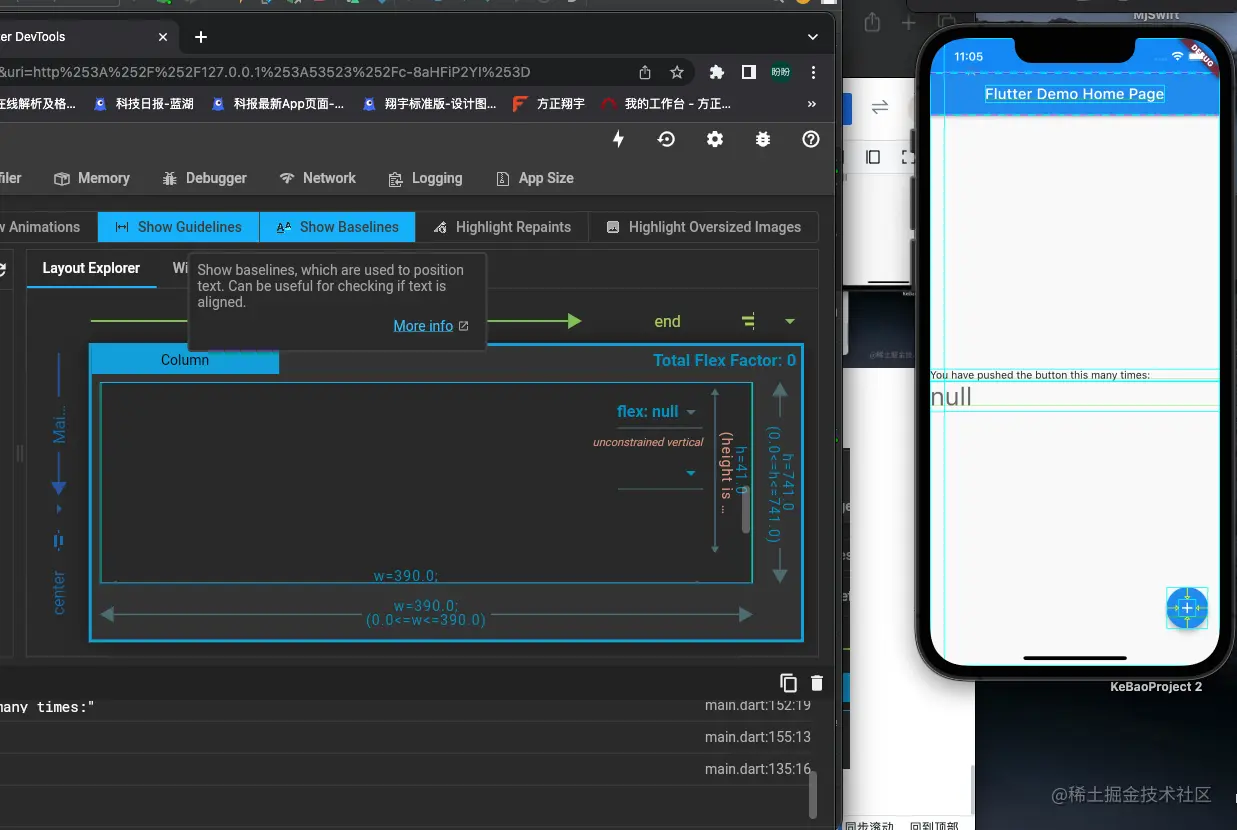Click the main.dart:152:19 source link
This screenshot has width=1237, height=830.
pos(757,705)
